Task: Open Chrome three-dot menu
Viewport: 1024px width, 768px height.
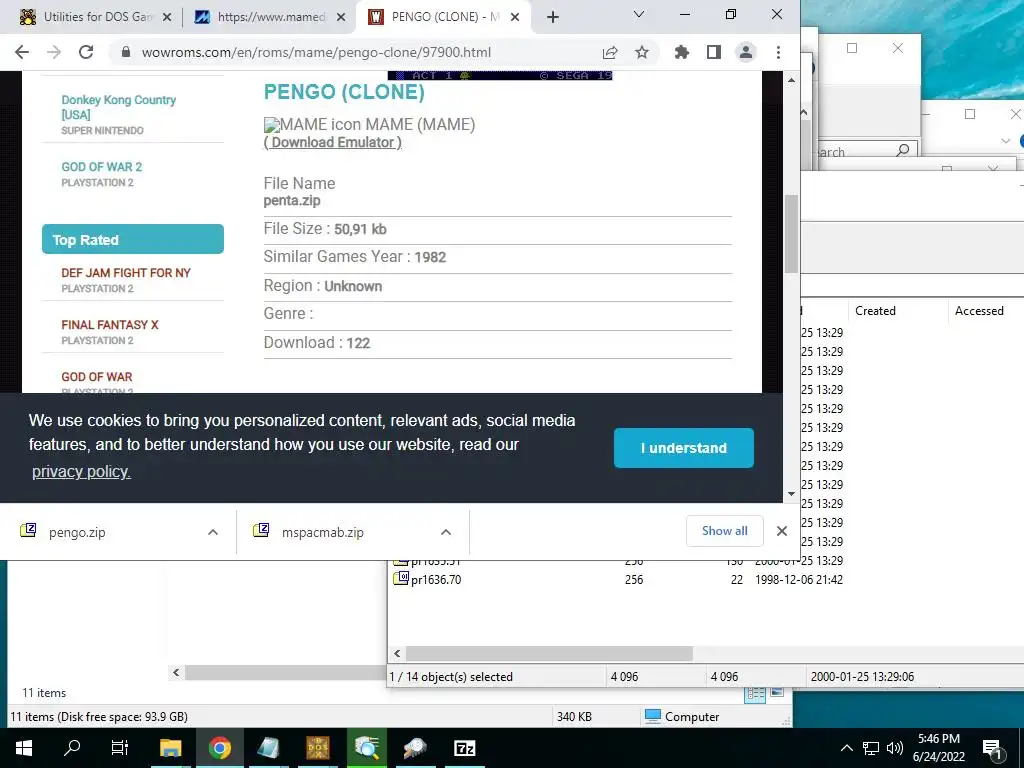Action: coord(778,52)
